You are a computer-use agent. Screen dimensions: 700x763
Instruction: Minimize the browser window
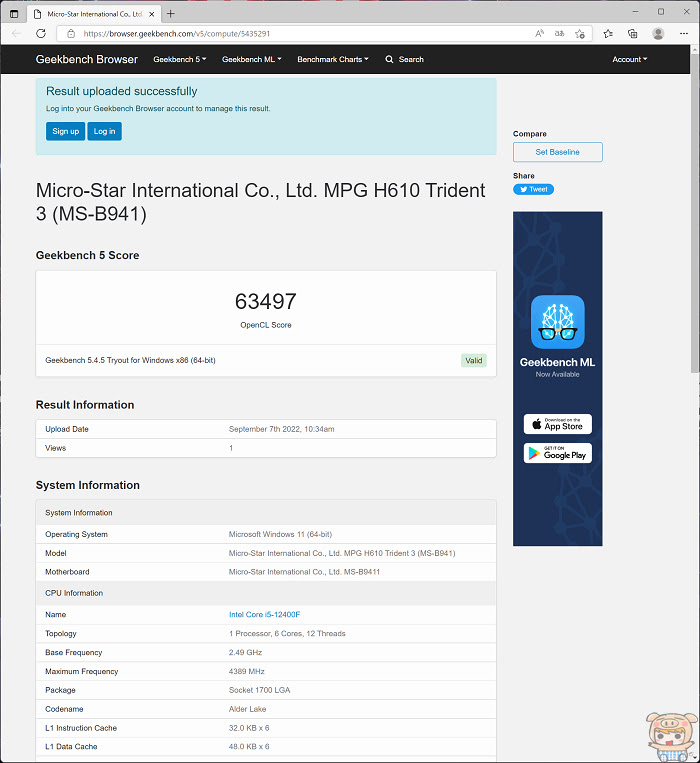[635, 12]
